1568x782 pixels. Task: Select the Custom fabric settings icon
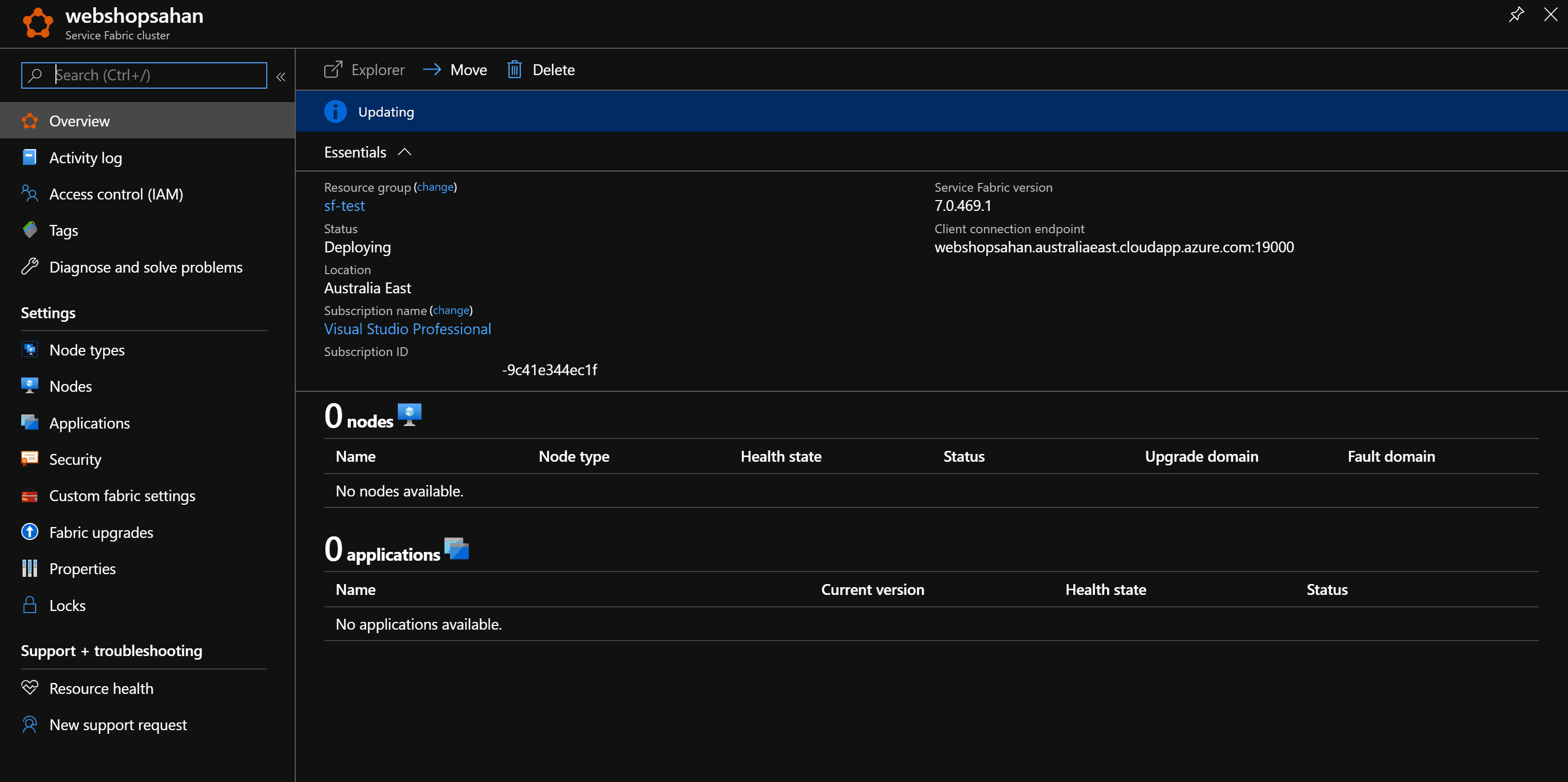click(x=29, y=496)
